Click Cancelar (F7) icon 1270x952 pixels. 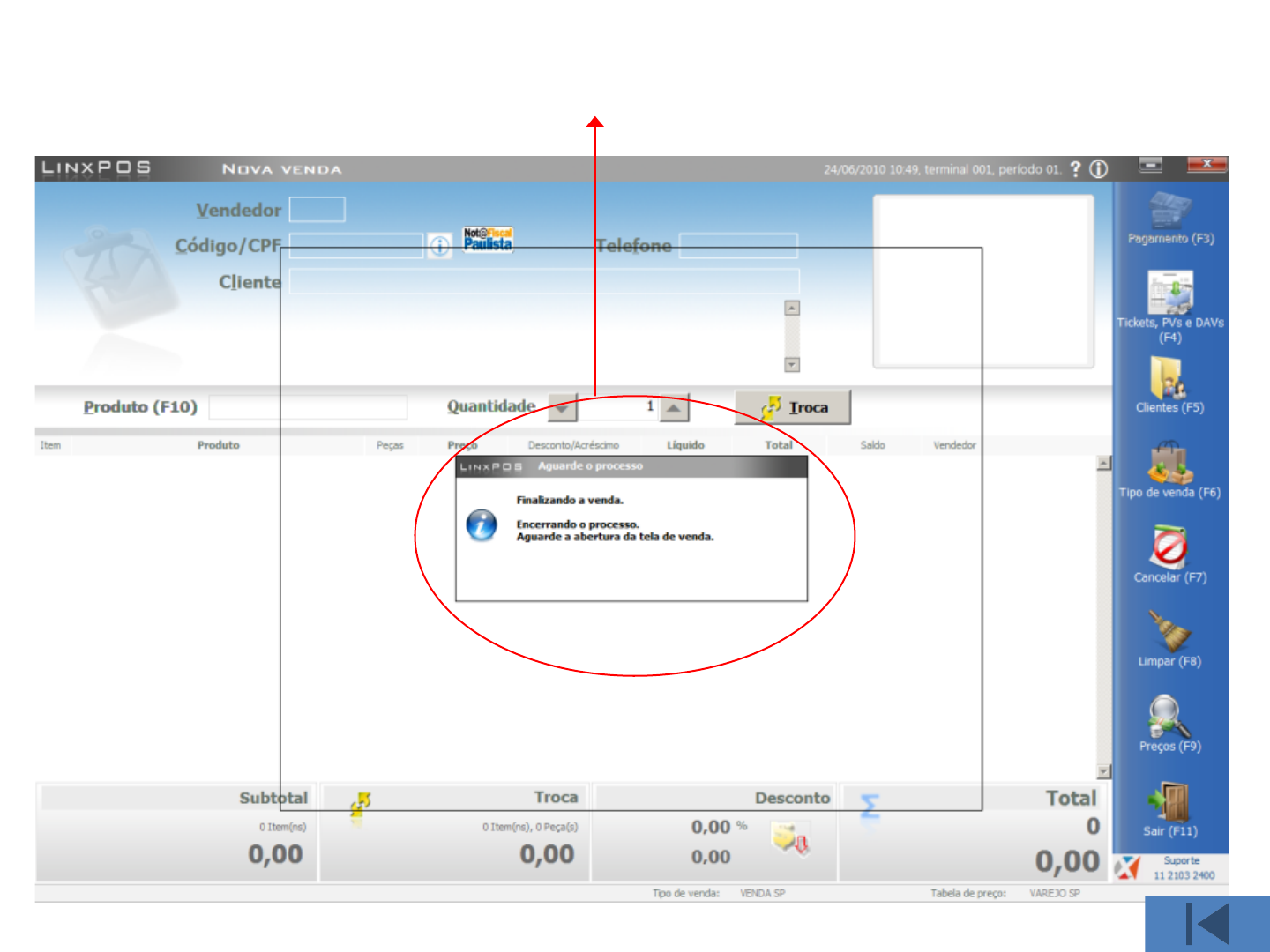(x=1169, y=548)
